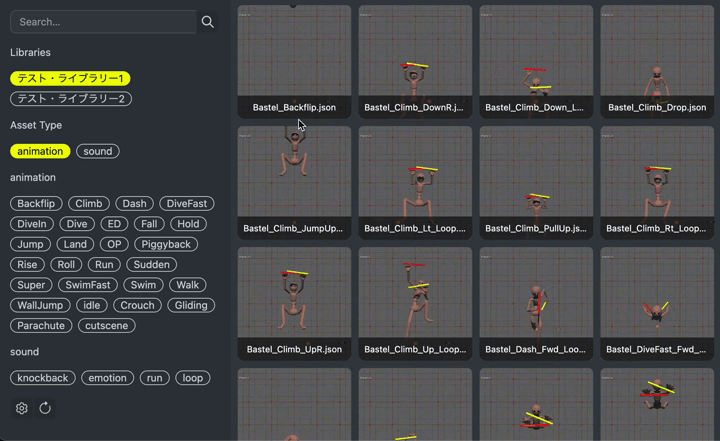Filter by the Fall tag
Screen dimensions: 720x441
(x=149, y=224)
